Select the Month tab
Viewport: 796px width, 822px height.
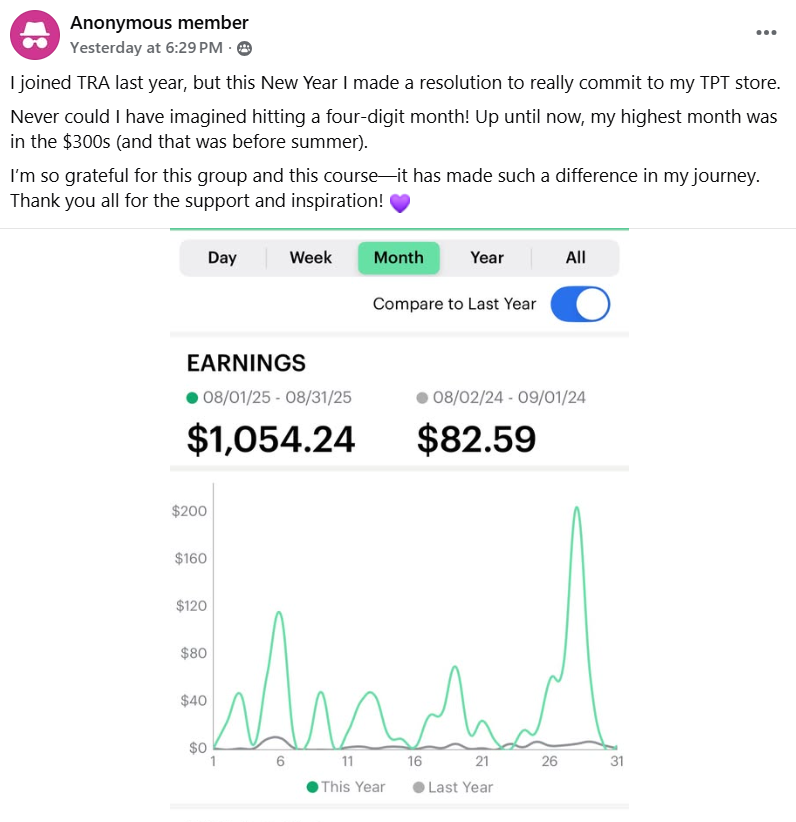pos(398,258)
